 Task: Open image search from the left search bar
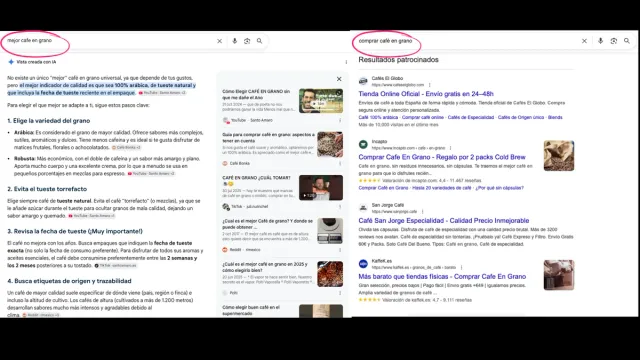247,41
